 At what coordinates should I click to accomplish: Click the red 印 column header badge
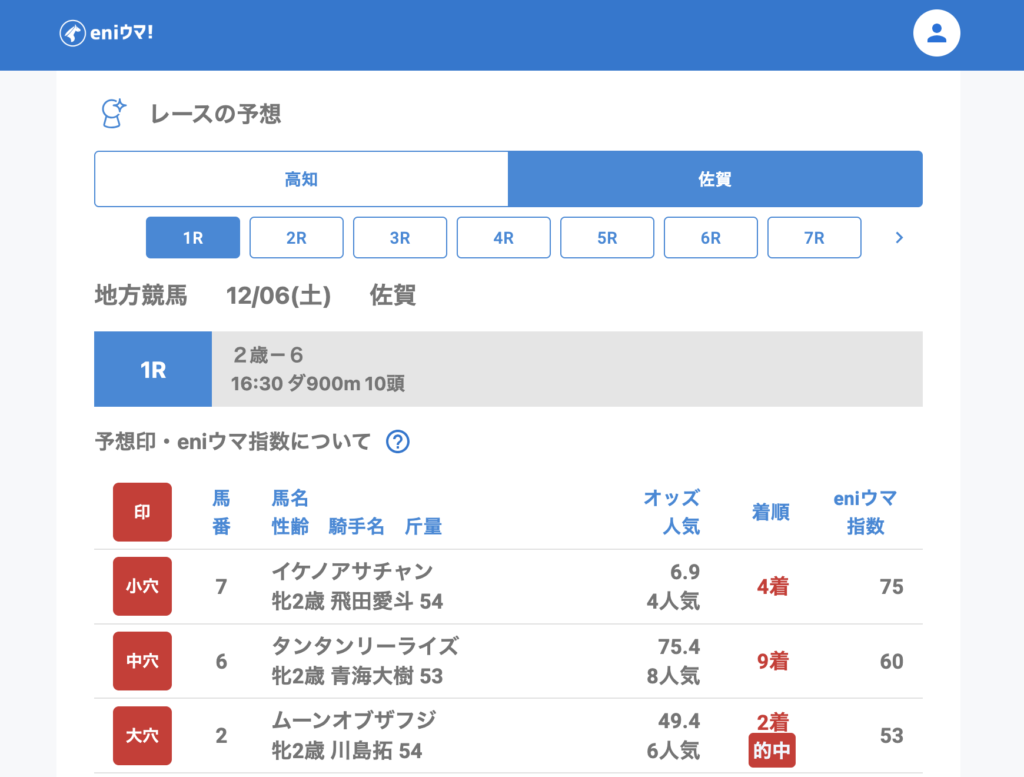[x=142, y=512]
